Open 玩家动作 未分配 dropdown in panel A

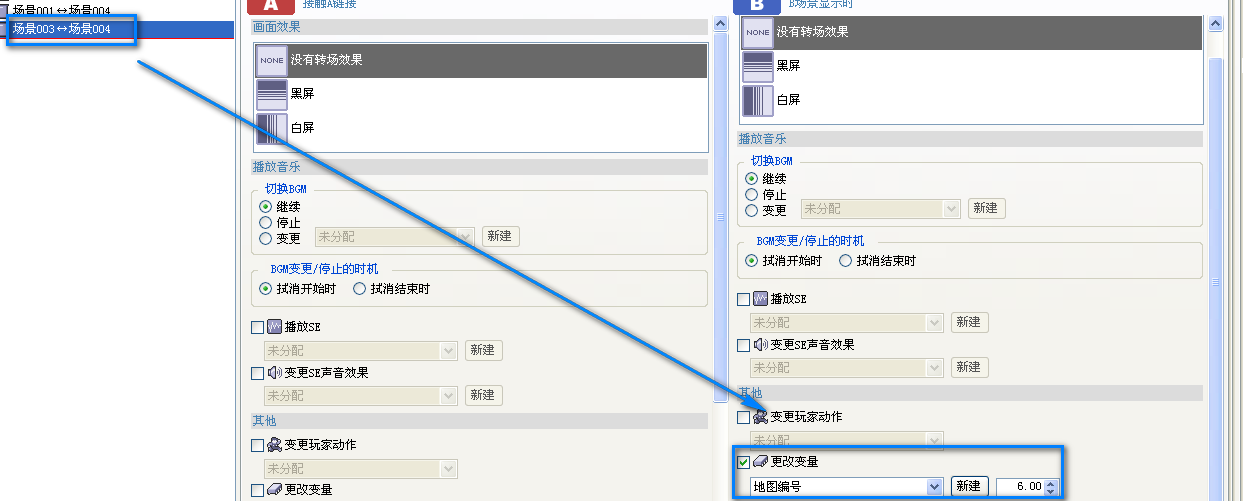(361, 468)
